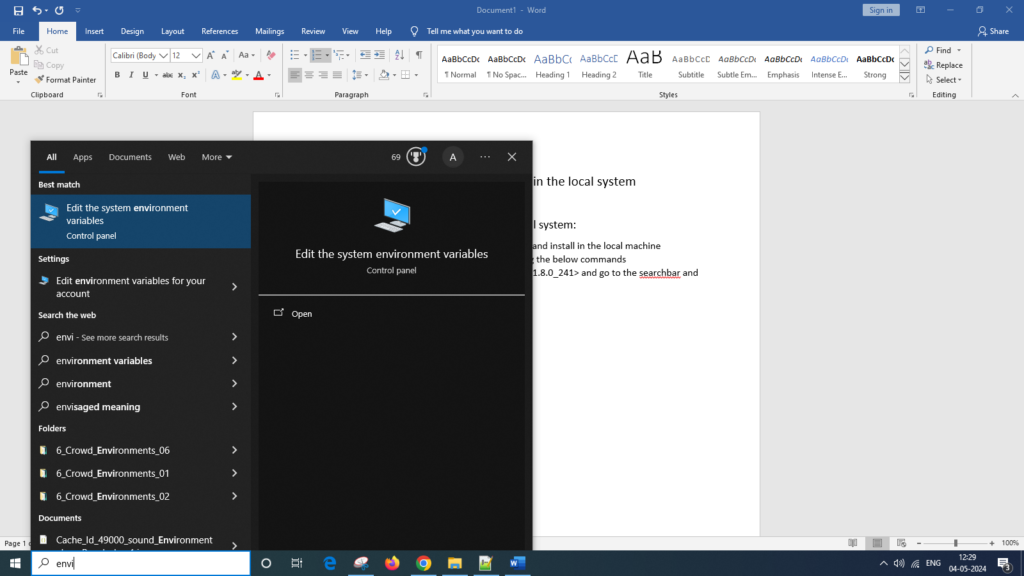Screen dimensions: 1024x576
Task: Center align text
Action: point(309,75)
